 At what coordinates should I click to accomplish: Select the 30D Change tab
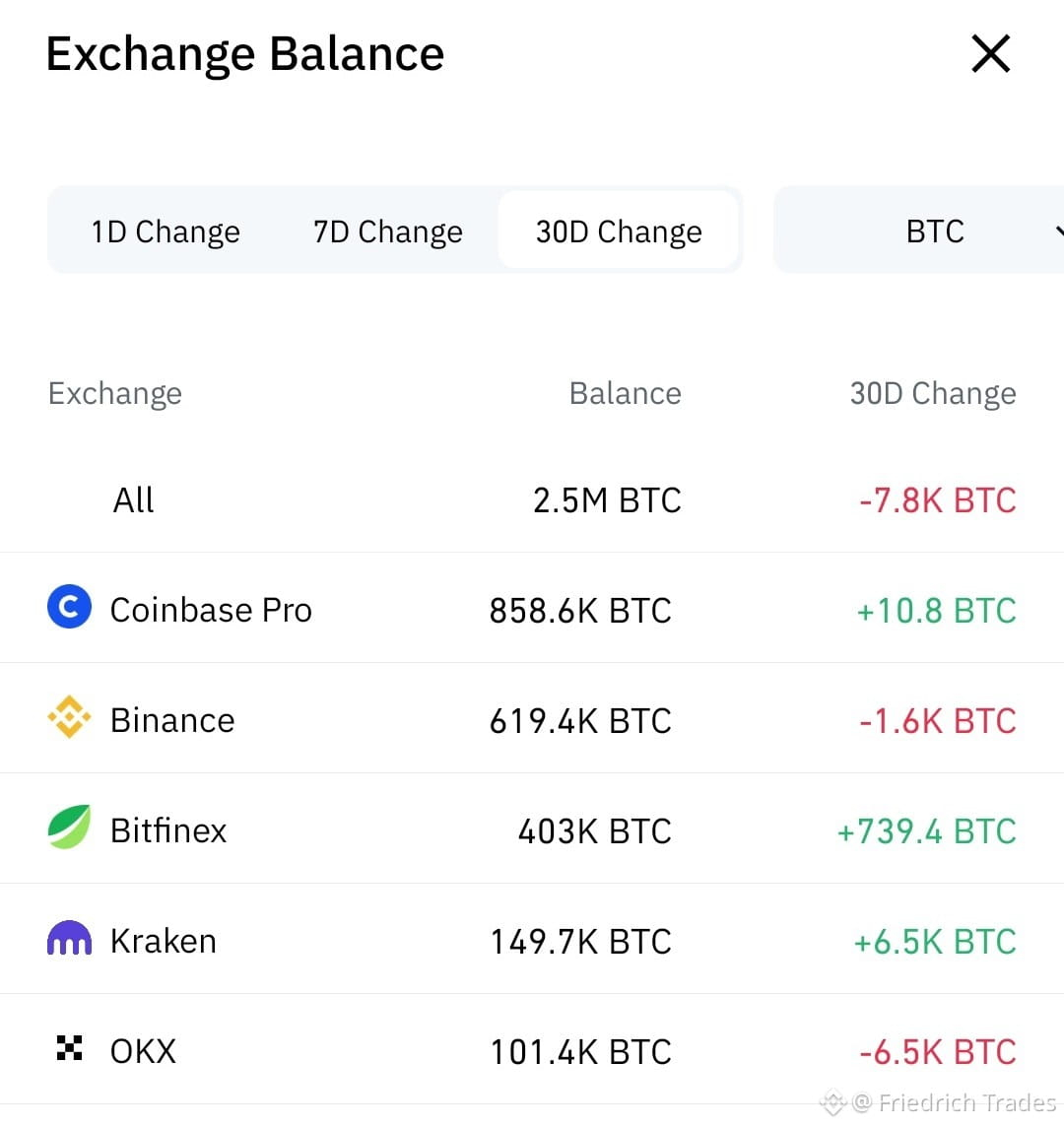pos(619,230)
